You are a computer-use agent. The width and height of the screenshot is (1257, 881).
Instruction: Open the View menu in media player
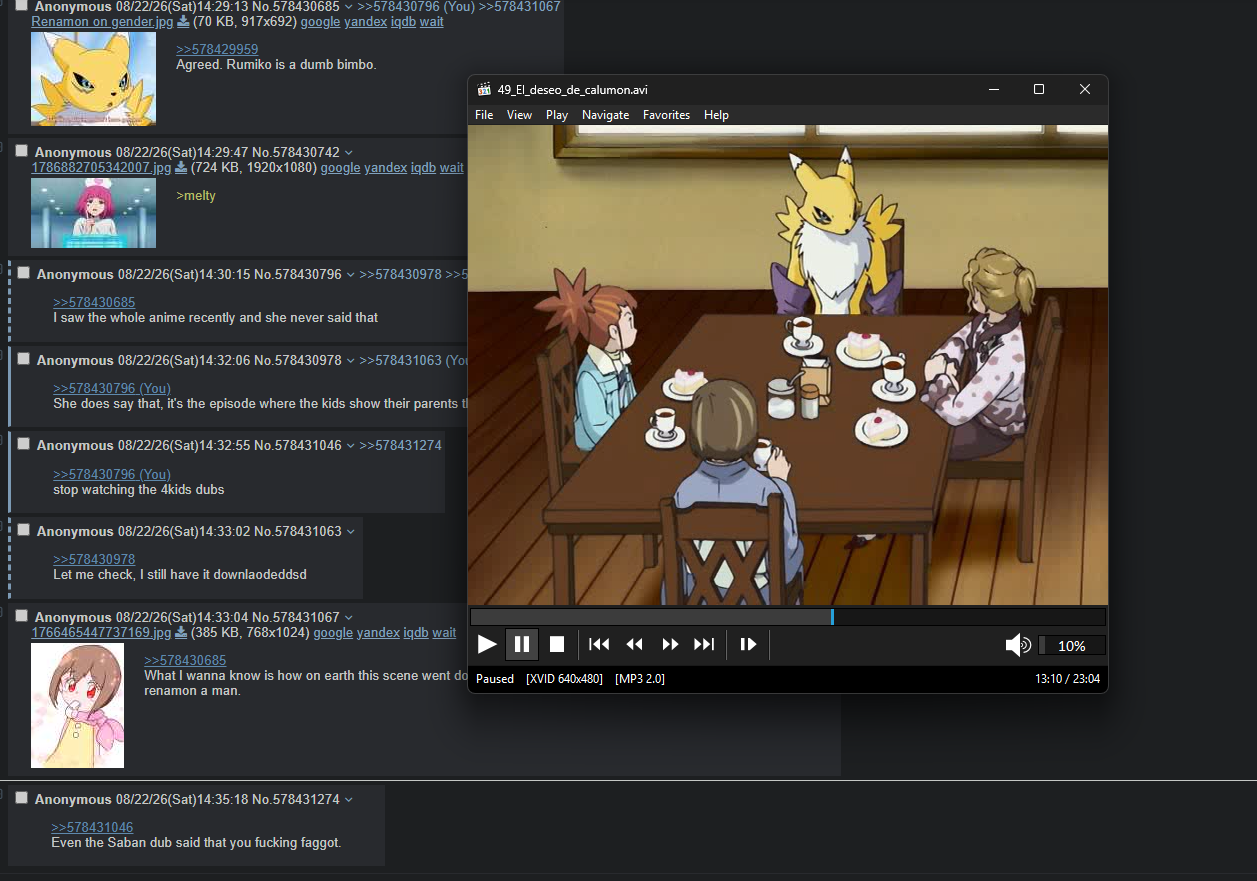(519, 115)
